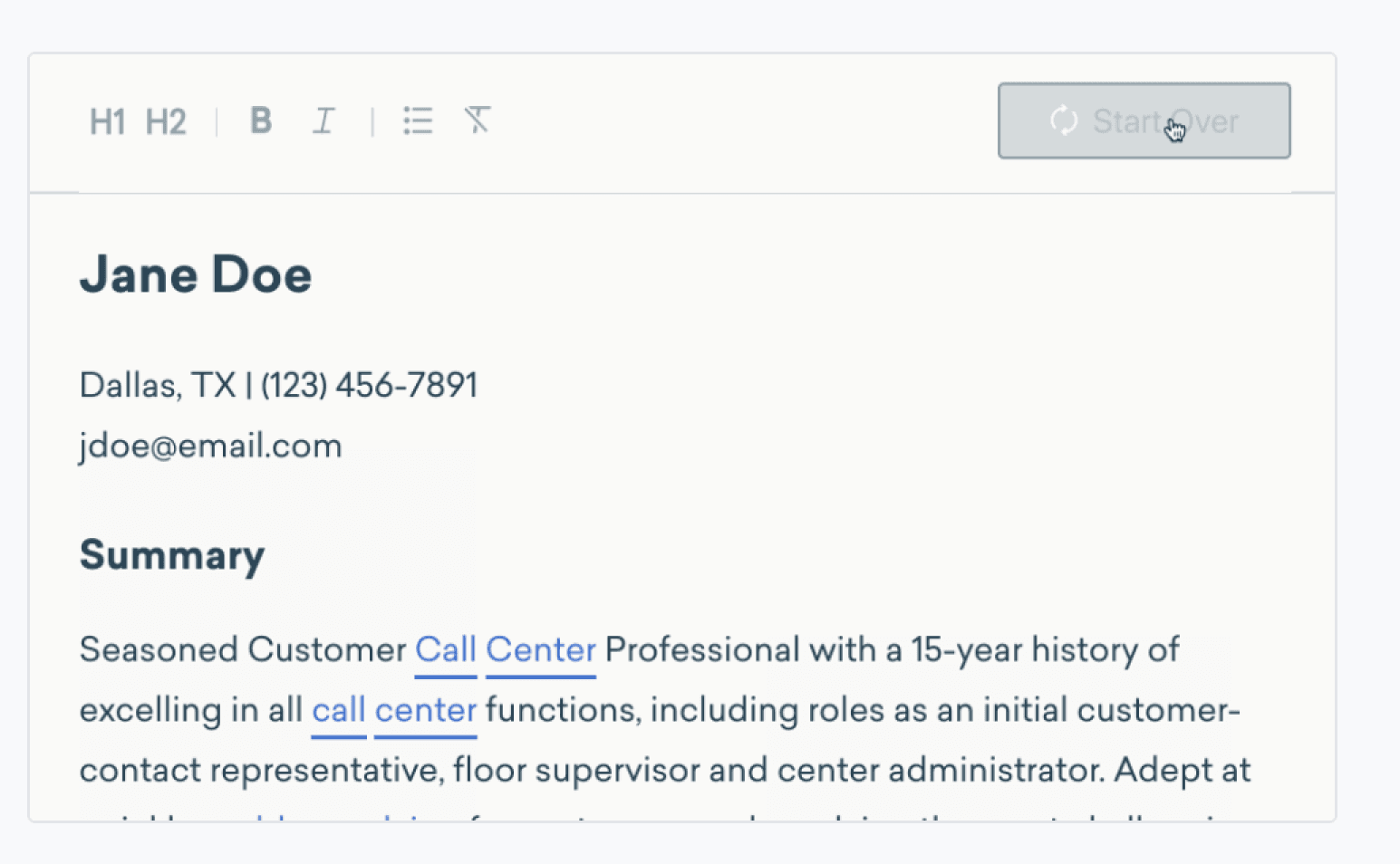Click the Start Over button
This screenshot has height=864, width=1400.
pyautogui.click(x=1144, y=121)
